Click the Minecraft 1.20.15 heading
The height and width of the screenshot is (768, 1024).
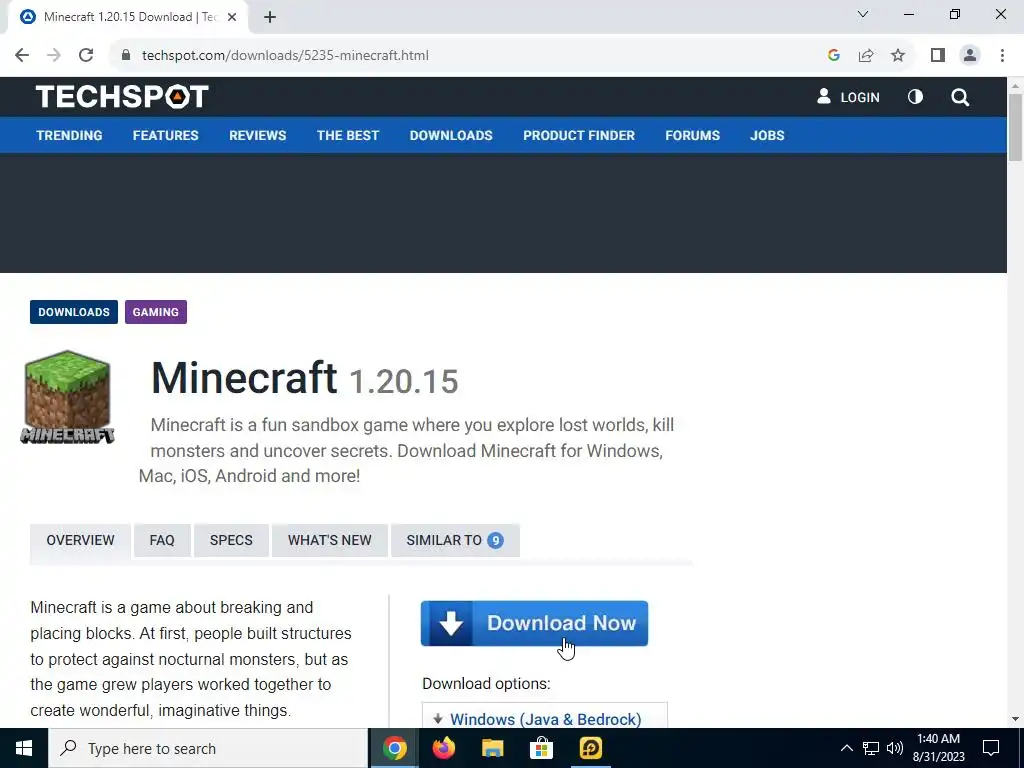[x=304, y=379]
